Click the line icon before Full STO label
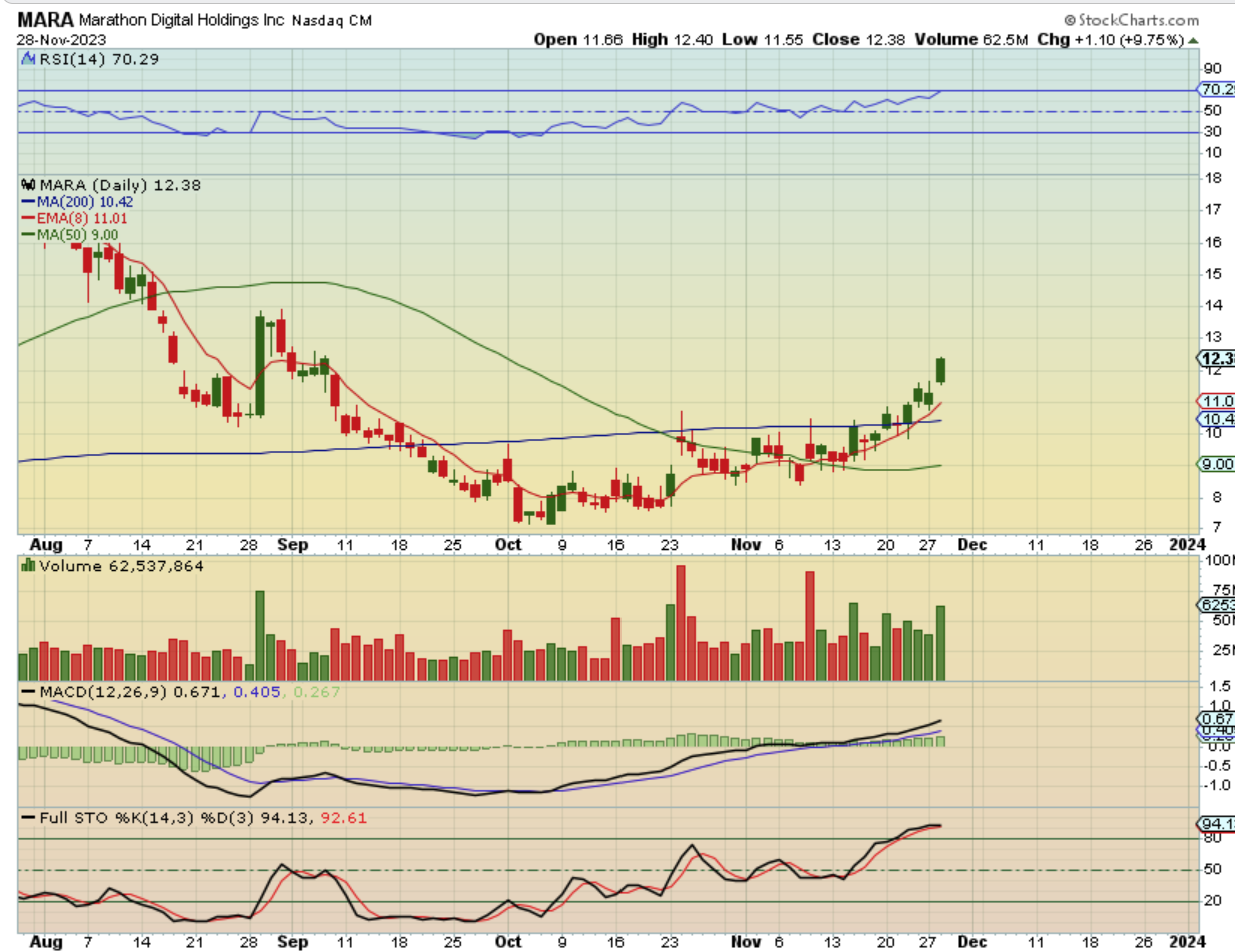 tap(26, 817)
